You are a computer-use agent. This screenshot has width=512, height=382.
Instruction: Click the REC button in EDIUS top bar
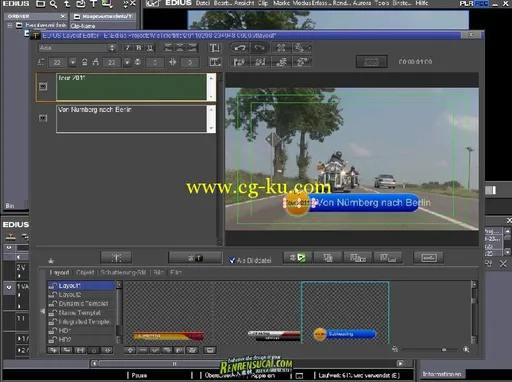pyautogui.click(x=481, y=4)
